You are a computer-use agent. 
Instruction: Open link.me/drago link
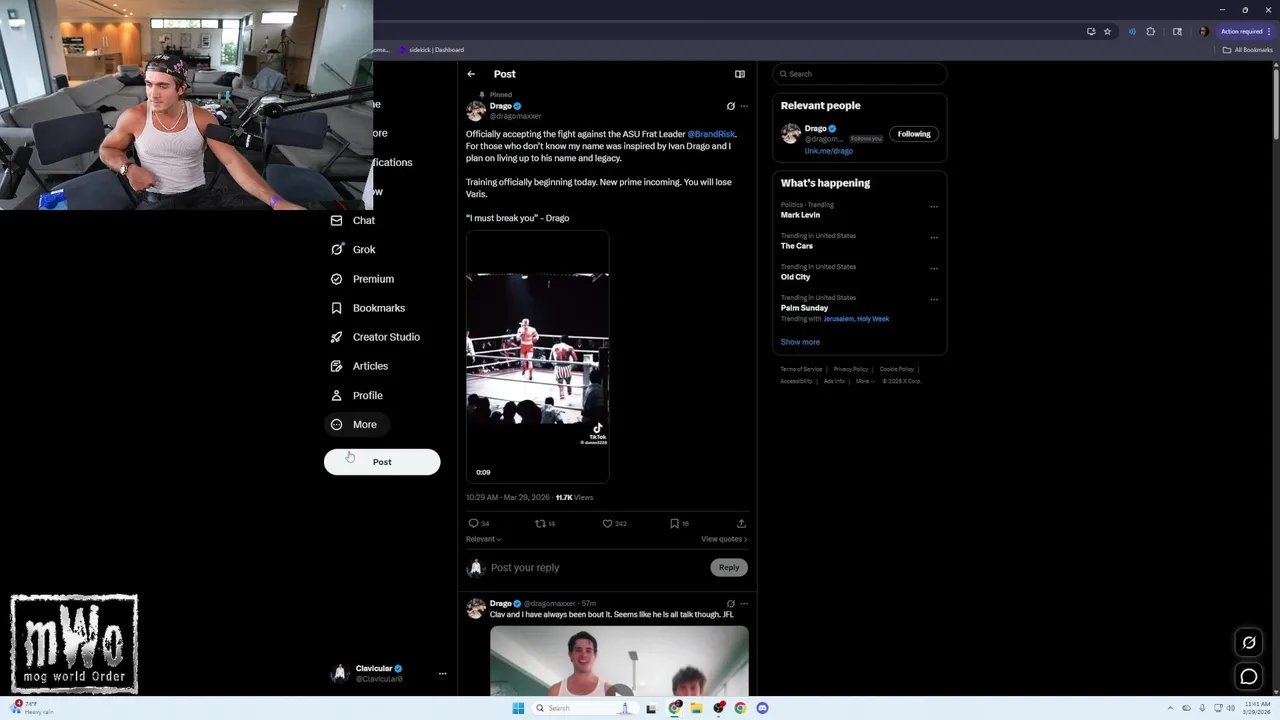[x=829, y=151]
